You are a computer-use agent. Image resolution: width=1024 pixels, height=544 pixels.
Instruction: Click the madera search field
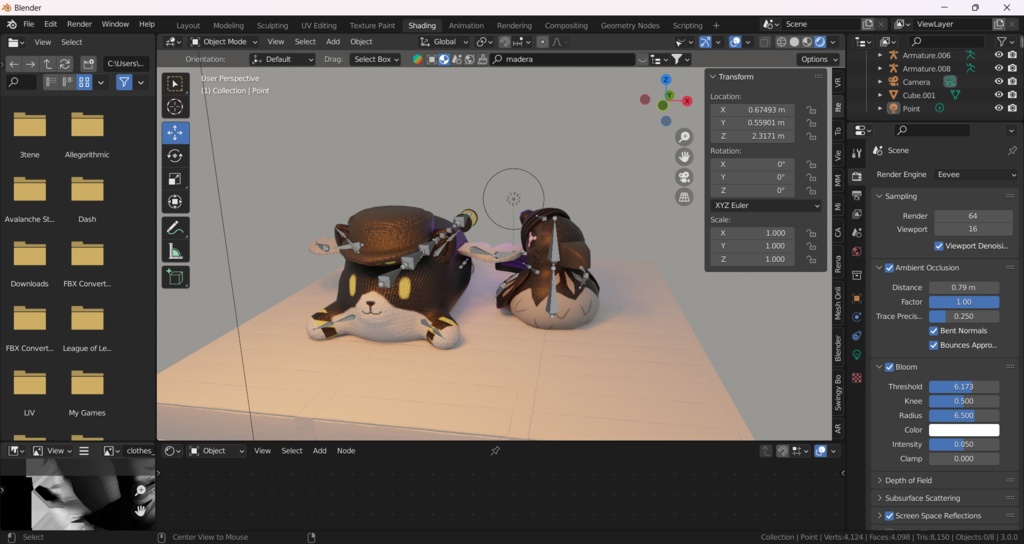(562, 59)
